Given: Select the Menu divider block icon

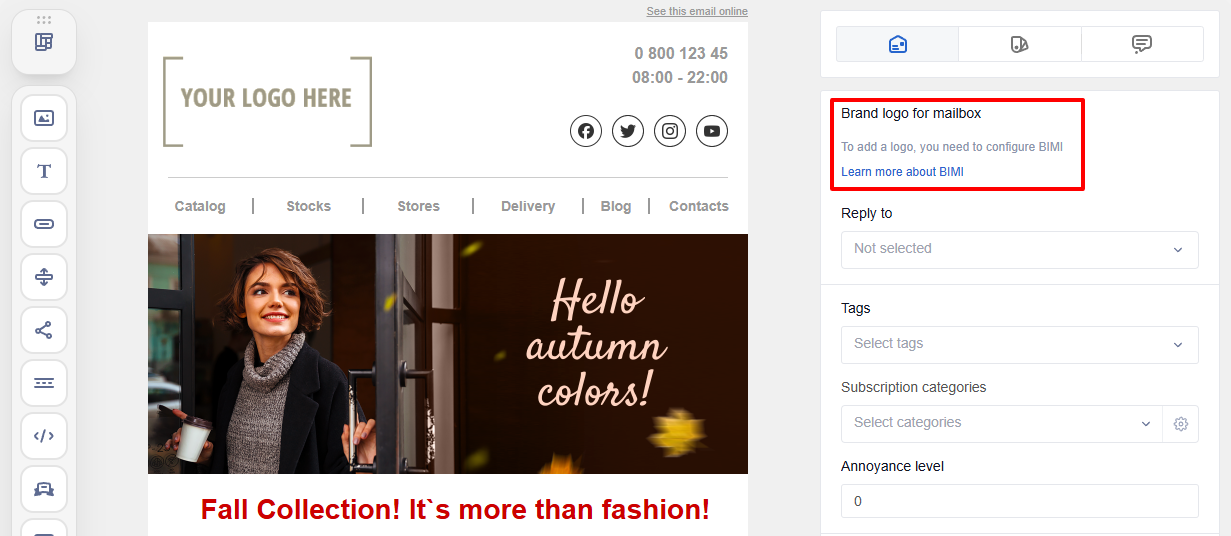Looking at the screenshot, I should pyautogui.click(x=44, y=383).
